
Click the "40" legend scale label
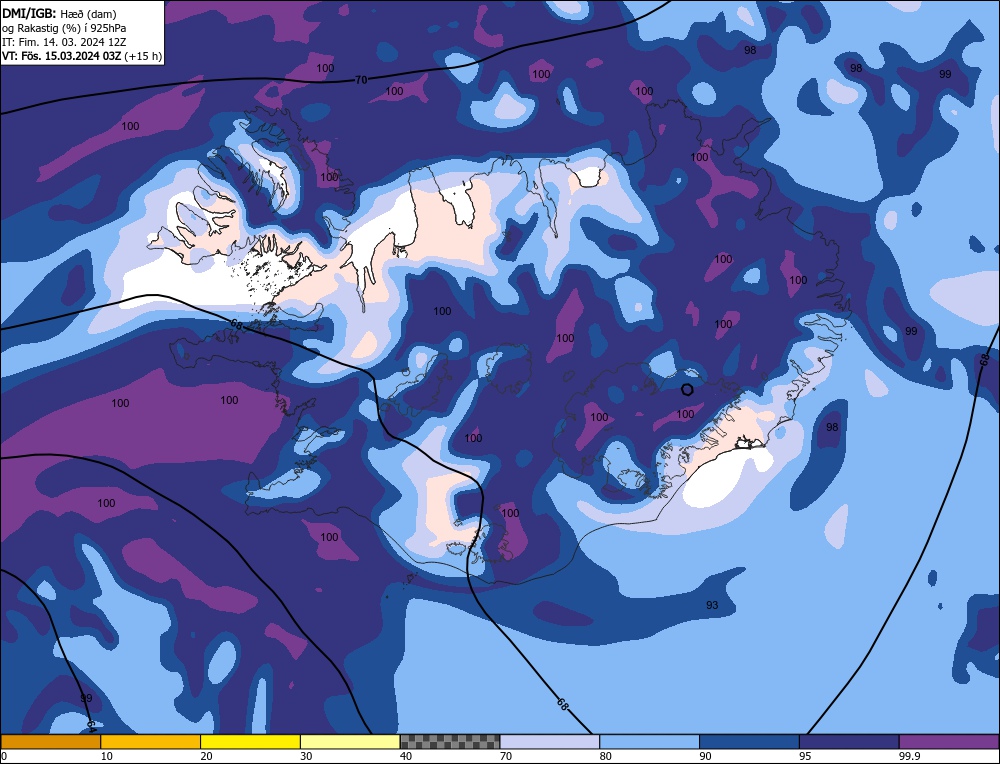tap(406, 756)
